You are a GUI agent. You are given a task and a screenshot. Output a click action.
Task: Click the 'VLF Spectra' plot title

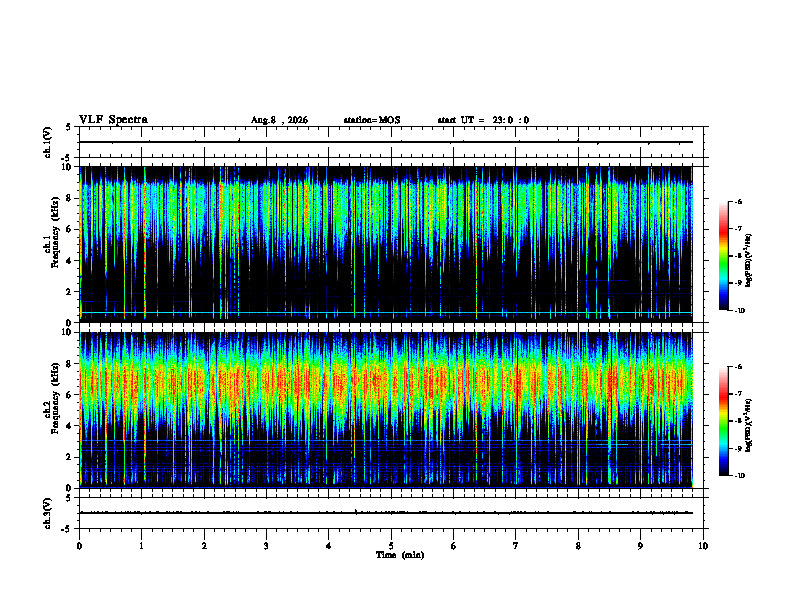point(113,120)
